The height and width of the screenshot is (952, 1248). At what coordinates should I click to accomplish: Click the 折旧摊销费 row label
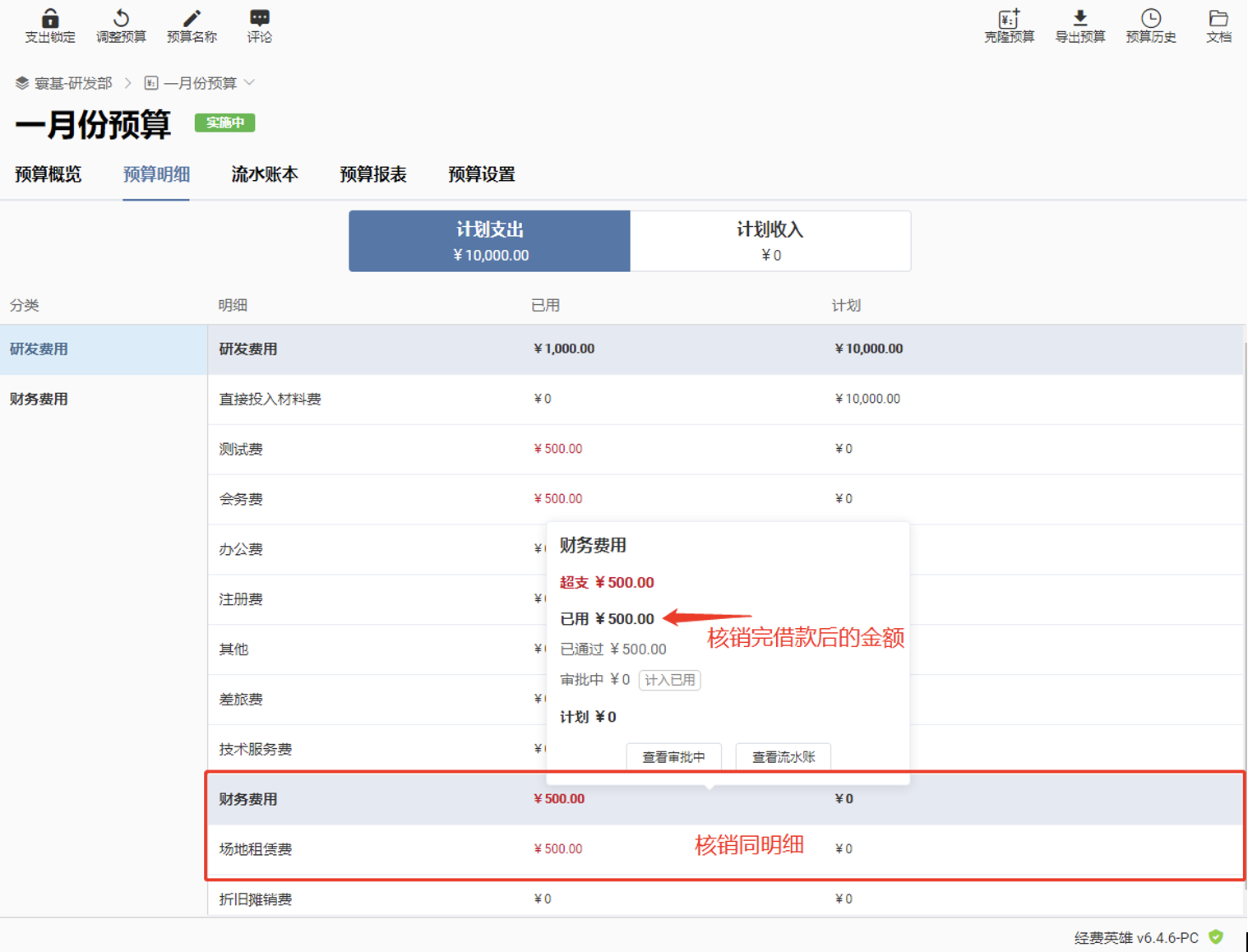tap(256, 899)
